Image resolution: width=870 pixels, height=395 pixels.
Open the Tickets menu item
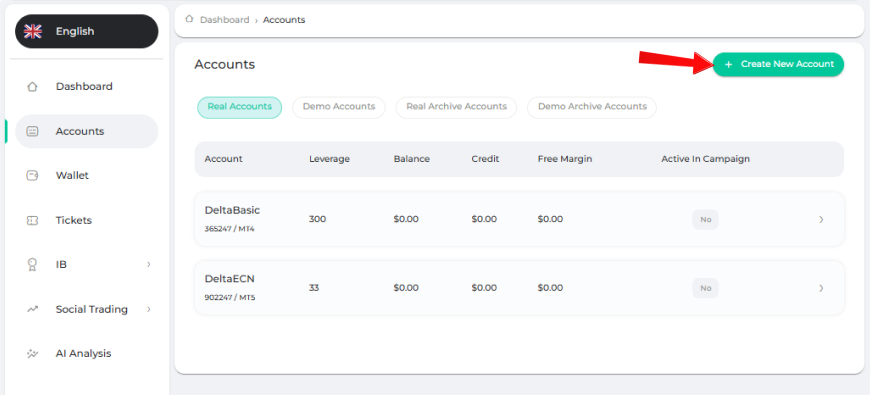pyautogui.click(x=87, y=220)
